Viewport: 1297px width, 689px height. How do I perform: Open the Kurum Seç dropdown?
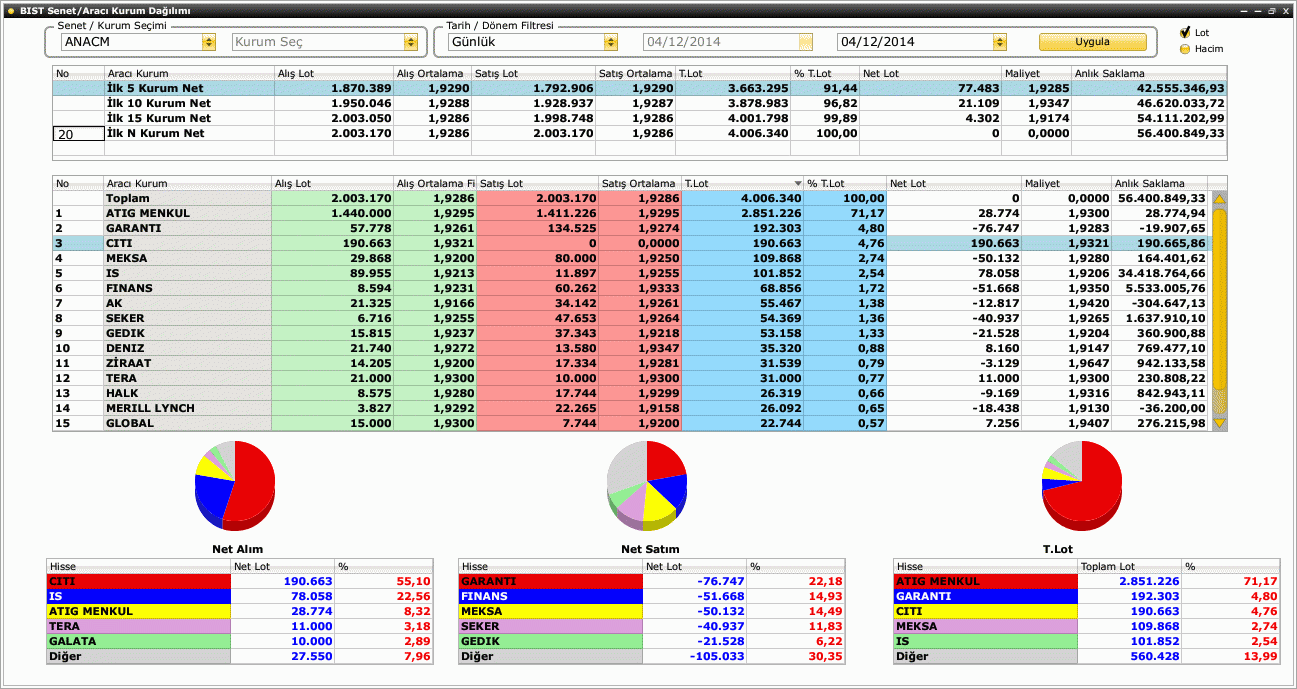coord(410,42)
